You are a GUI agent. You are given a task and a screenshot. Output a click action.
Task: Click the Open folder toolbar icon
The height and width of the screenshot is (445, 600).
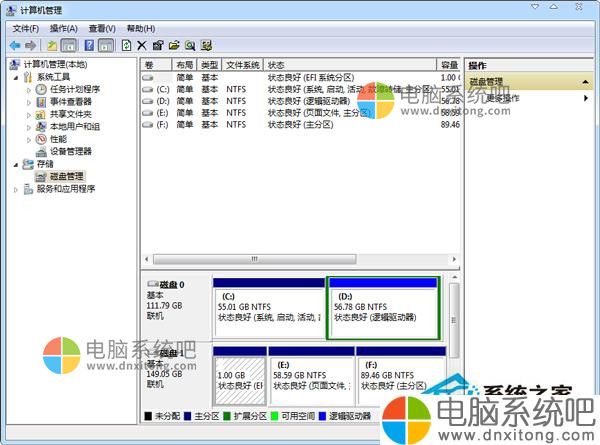pyautogui.click(x=174, y=46)
